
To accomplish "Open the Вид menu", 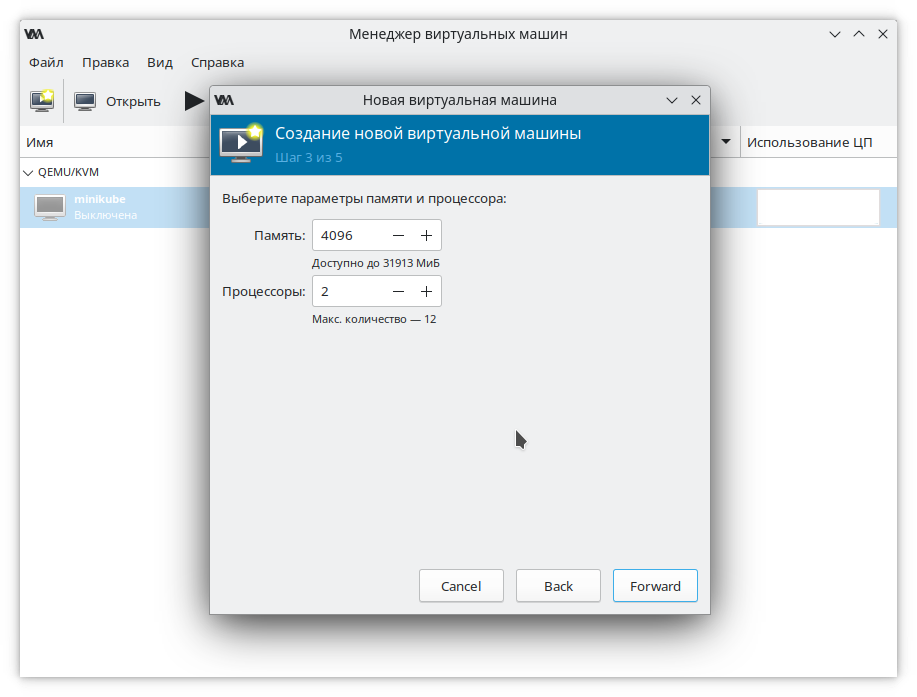I will [x=160, y=62].
